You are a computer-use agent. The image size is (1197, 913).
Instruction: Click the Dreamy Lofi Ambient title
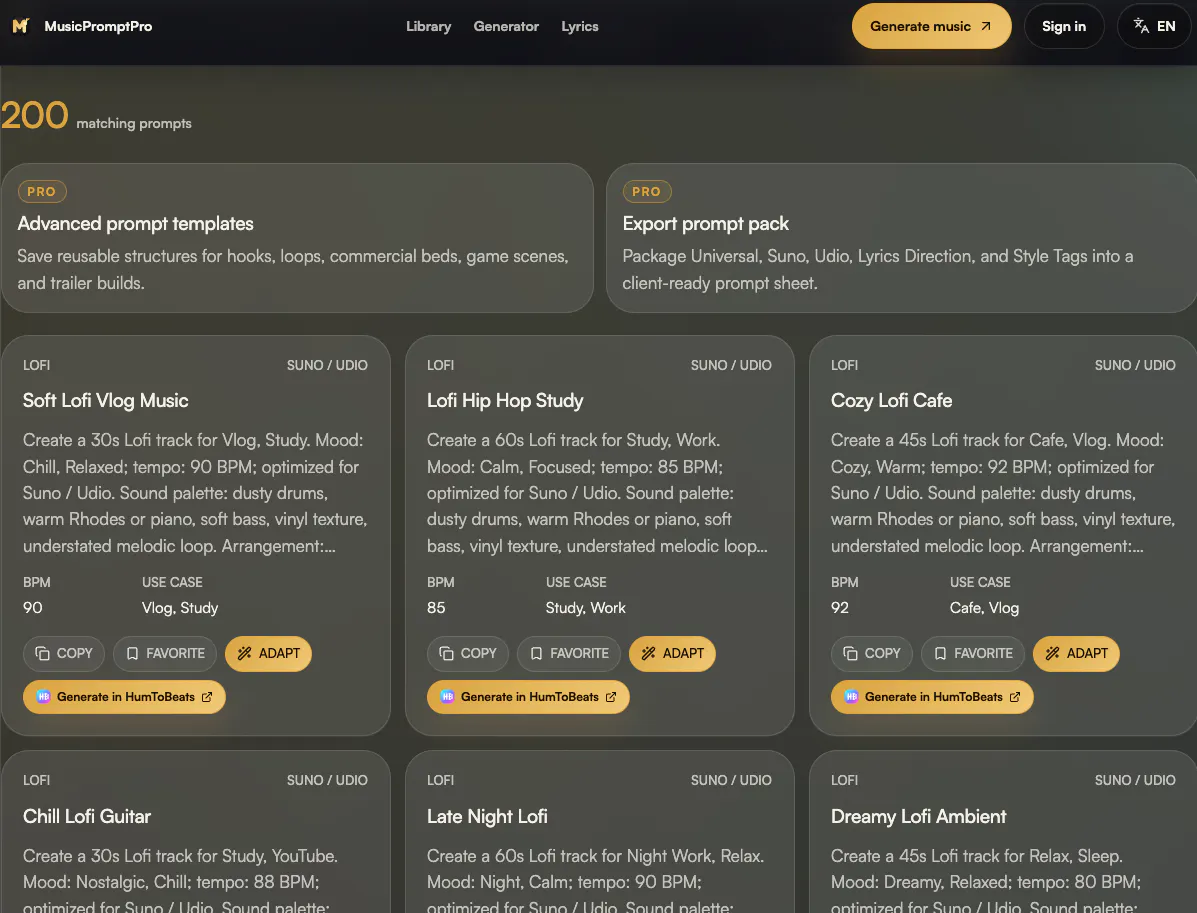point(918,816)
